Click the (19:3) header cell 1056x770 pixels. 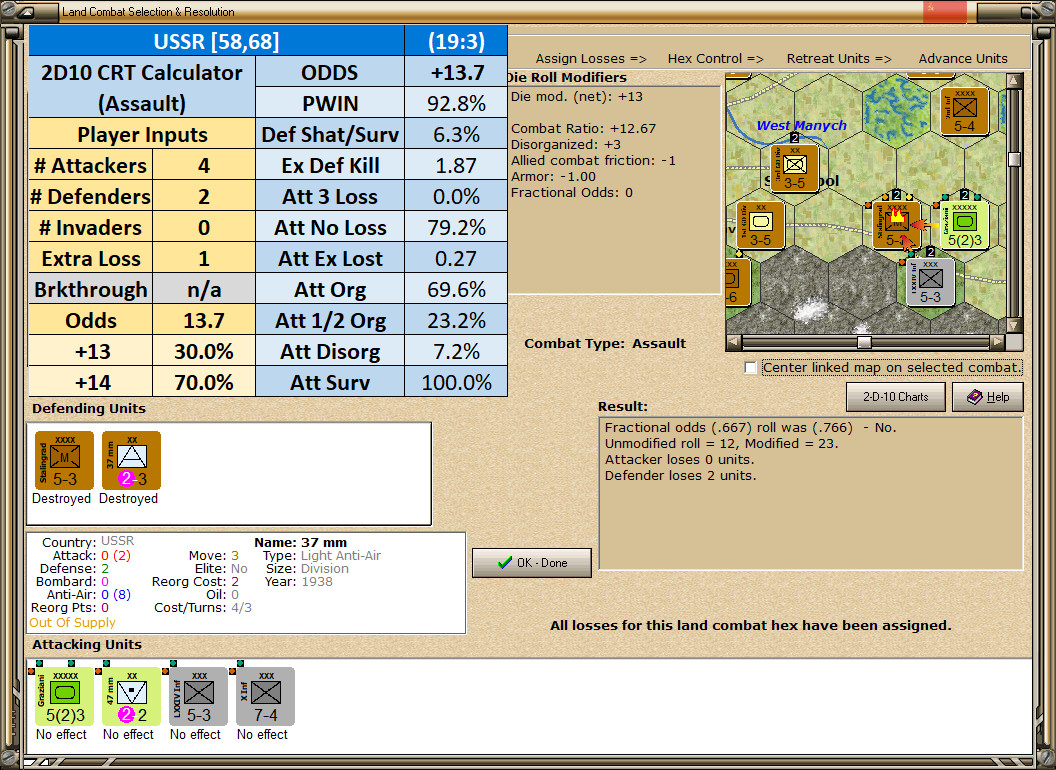click(x=456, y=41)
